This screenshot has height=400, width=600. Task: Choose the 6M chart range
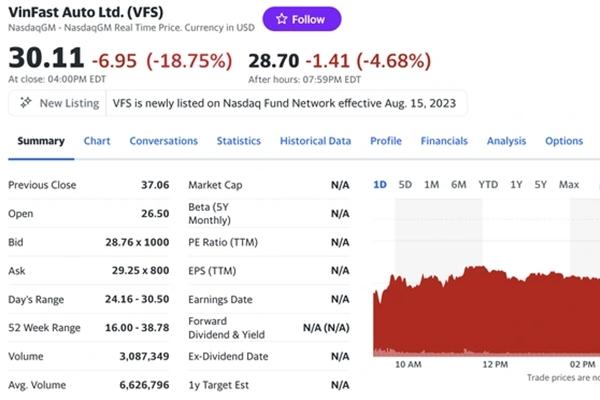click(x=458, y=185)
